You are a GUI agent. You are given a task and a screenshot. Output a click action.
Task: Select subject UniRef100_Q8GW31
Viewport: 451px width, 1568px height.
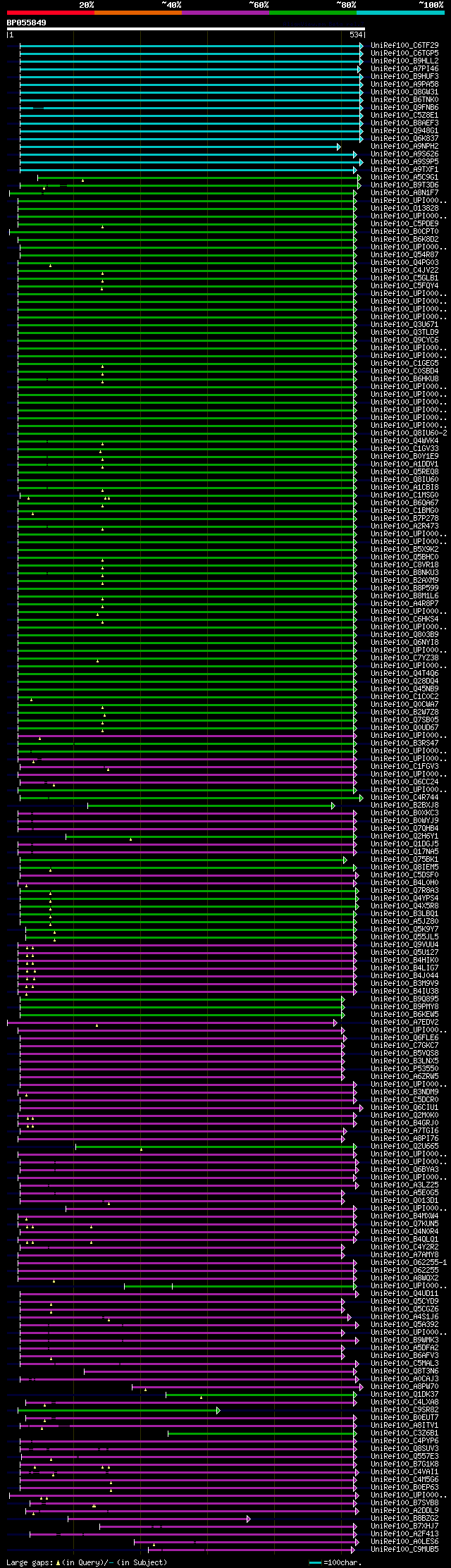click(x=404, y=92)
